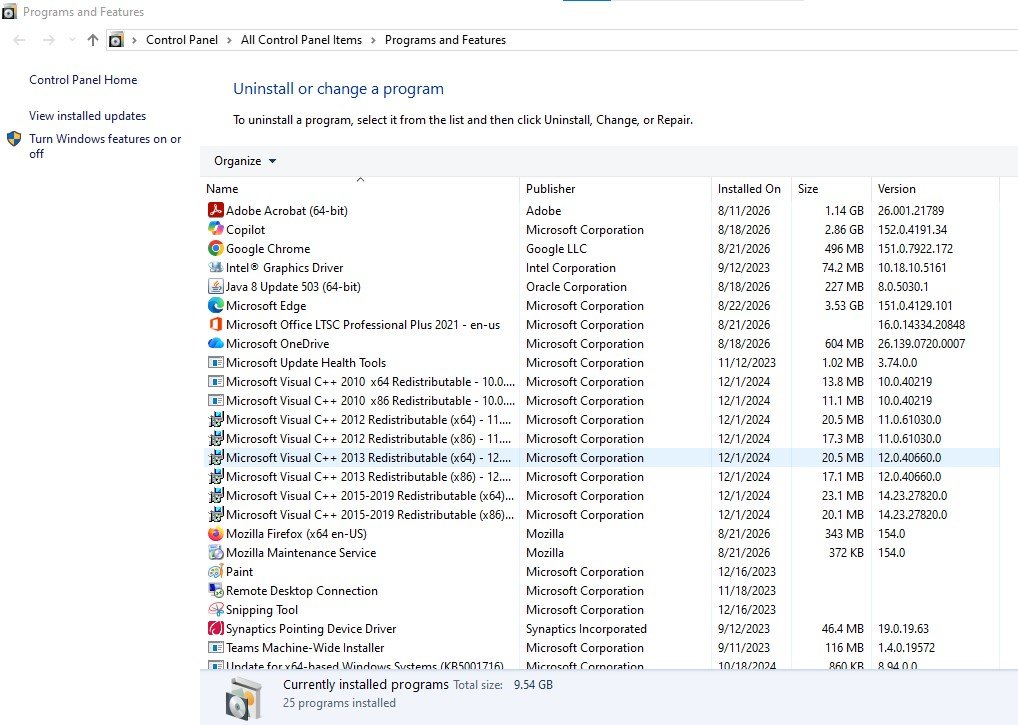This screenshot has height=725, width=1018.
Task: Click the back navigation arrow
Action: (19, 40)
